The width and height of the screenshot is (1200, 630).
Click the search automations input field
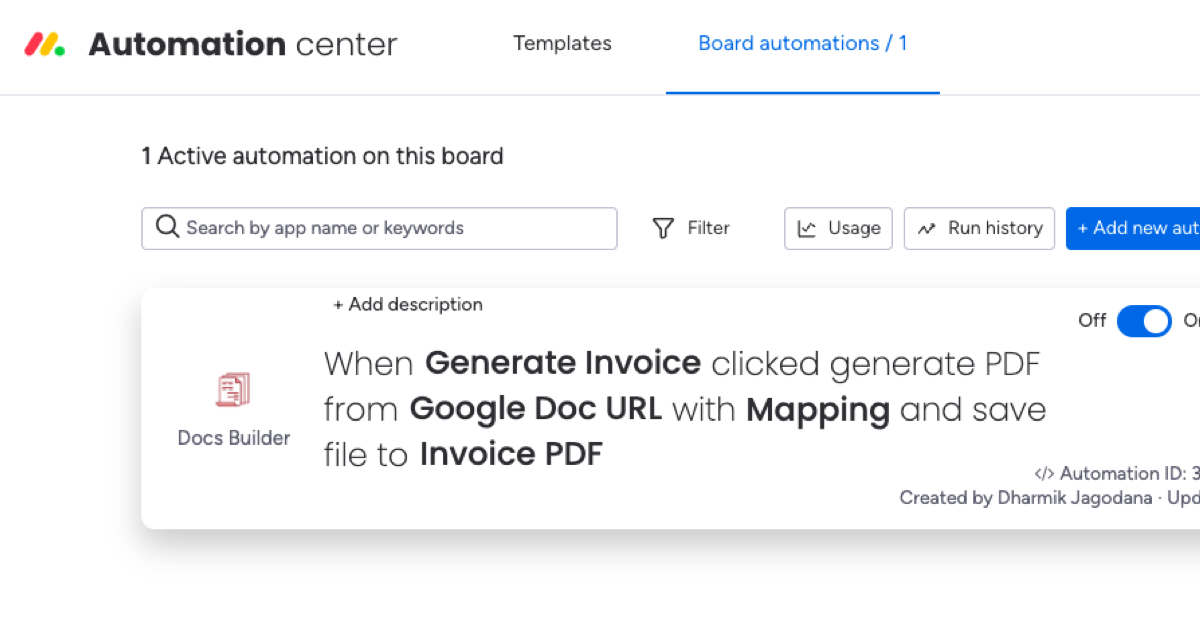(380, 228)
